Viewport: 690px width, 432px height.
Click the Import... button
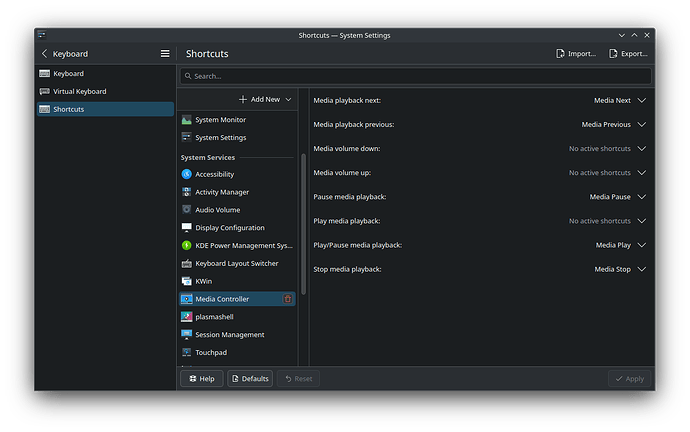[576, 54]
